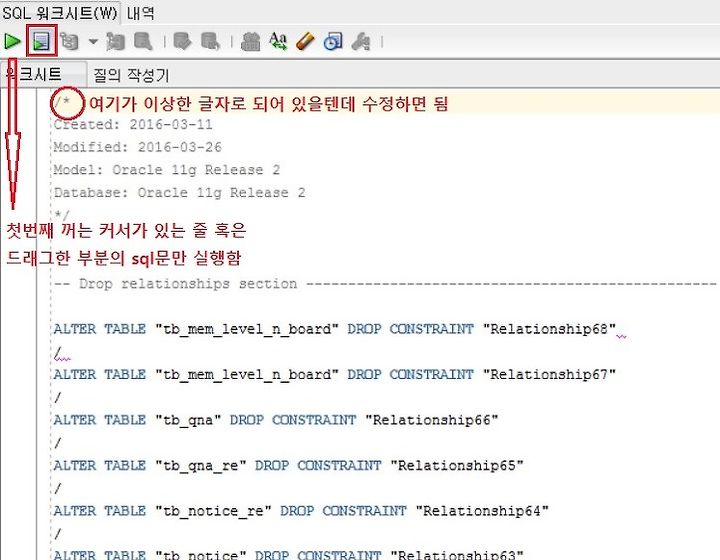Open the SQL History clock icon
This screenshot has width=720, height=560.
pyautogui.click(x=333, y=41)
